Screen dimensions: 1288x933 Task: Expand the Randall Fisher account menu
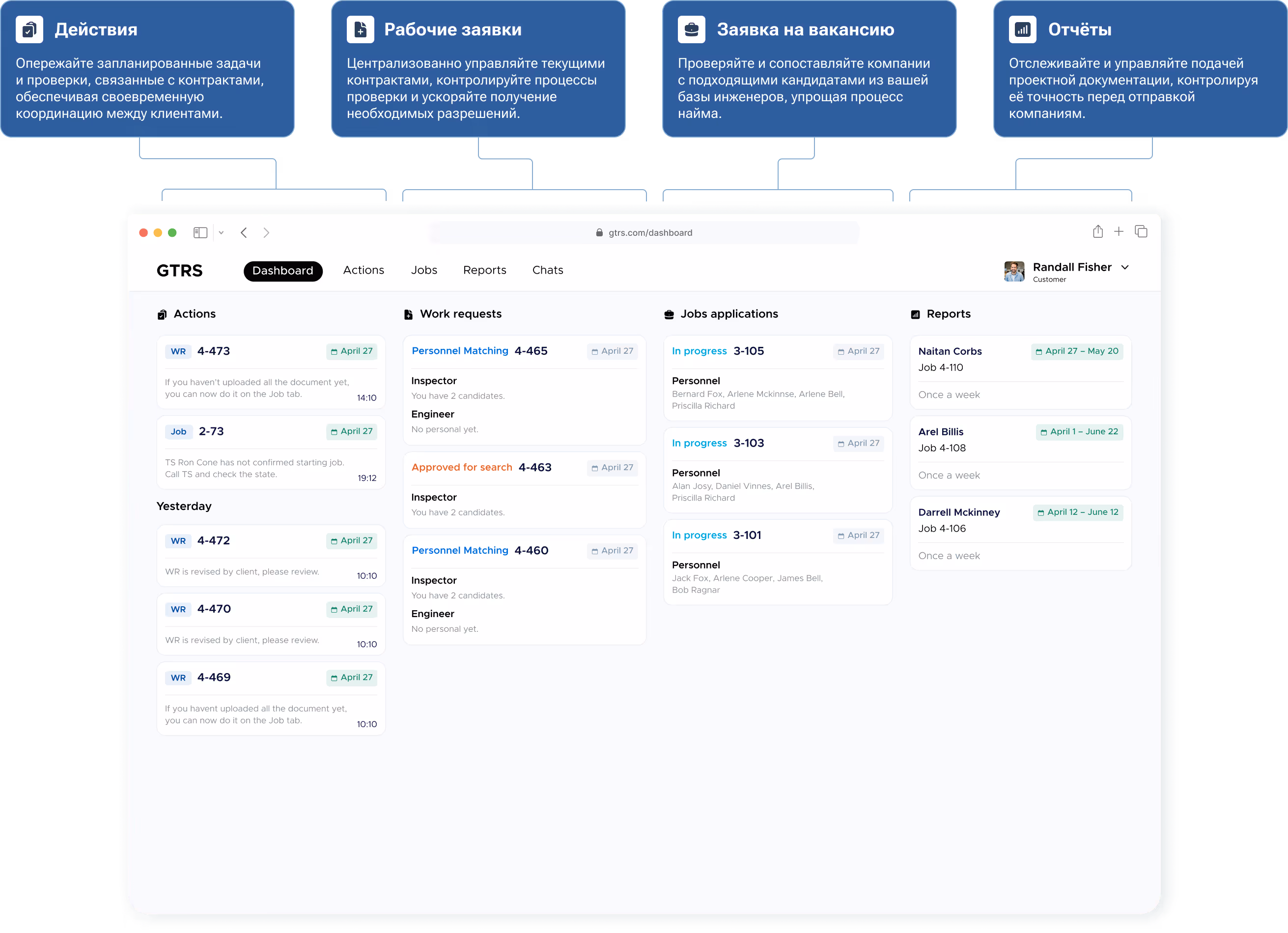click(x=1125, y=267)
